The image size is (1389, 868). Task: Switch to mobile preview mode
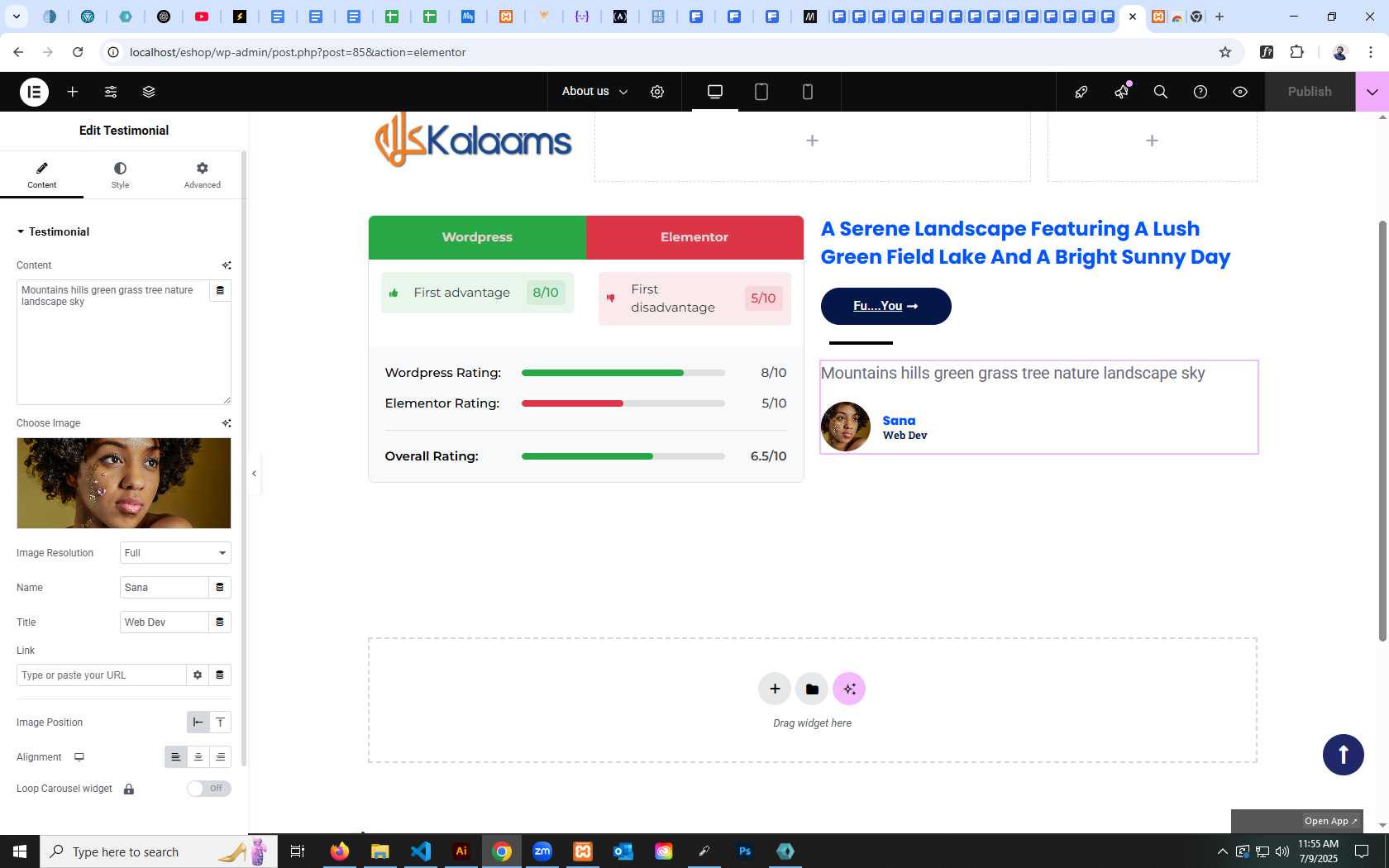coord(808,92)
